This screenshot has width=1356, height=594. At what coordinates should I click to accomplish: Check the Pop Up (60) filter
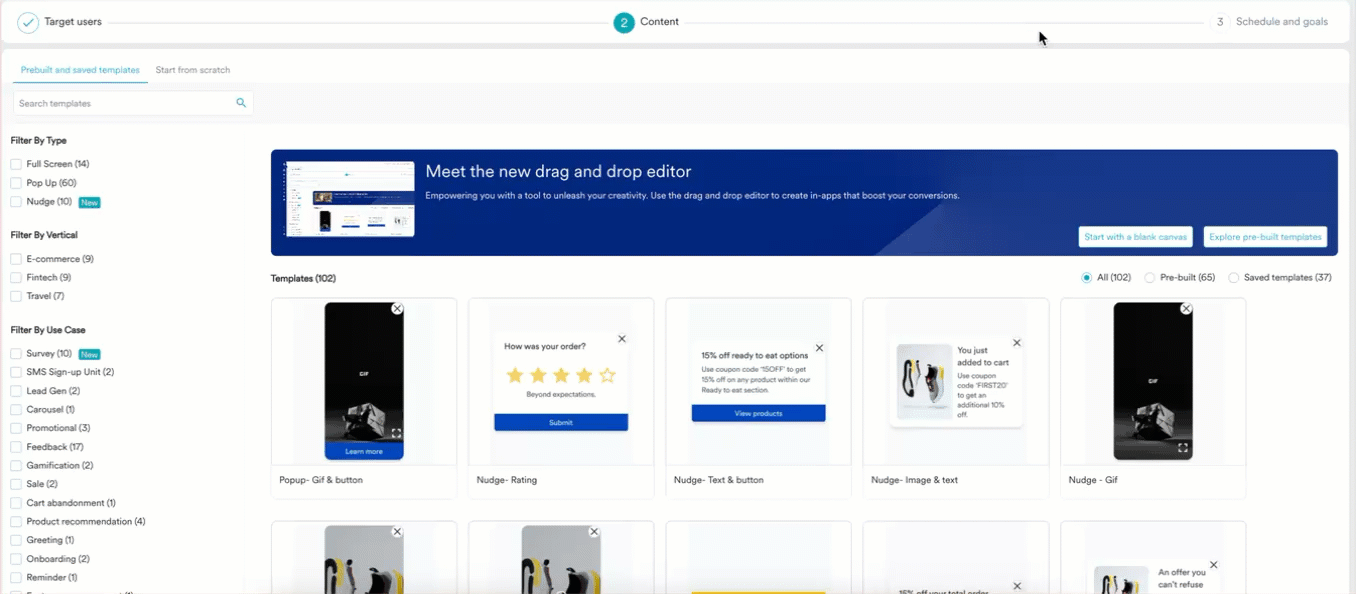pyautogui.click(x=16, y=183)
